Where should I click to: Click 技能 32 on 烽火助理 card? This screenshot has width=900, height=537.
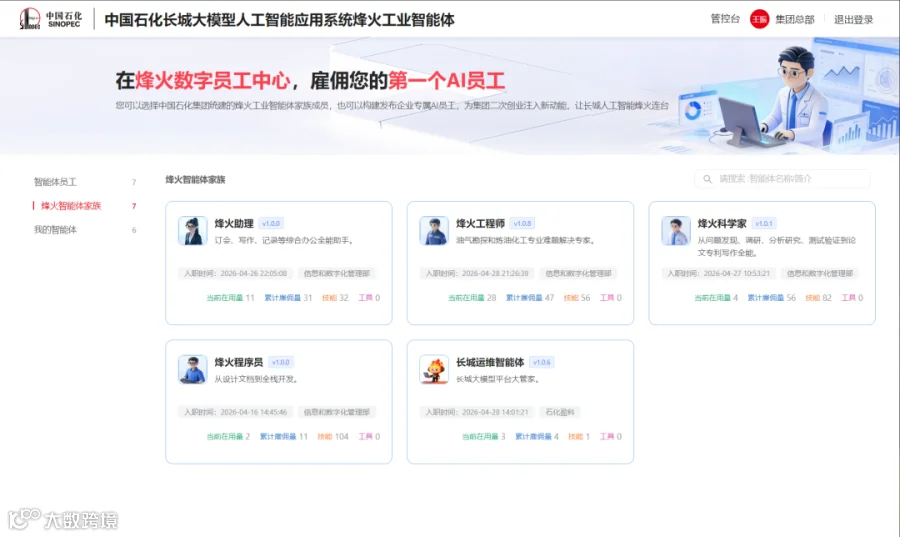tap(335, 298)
